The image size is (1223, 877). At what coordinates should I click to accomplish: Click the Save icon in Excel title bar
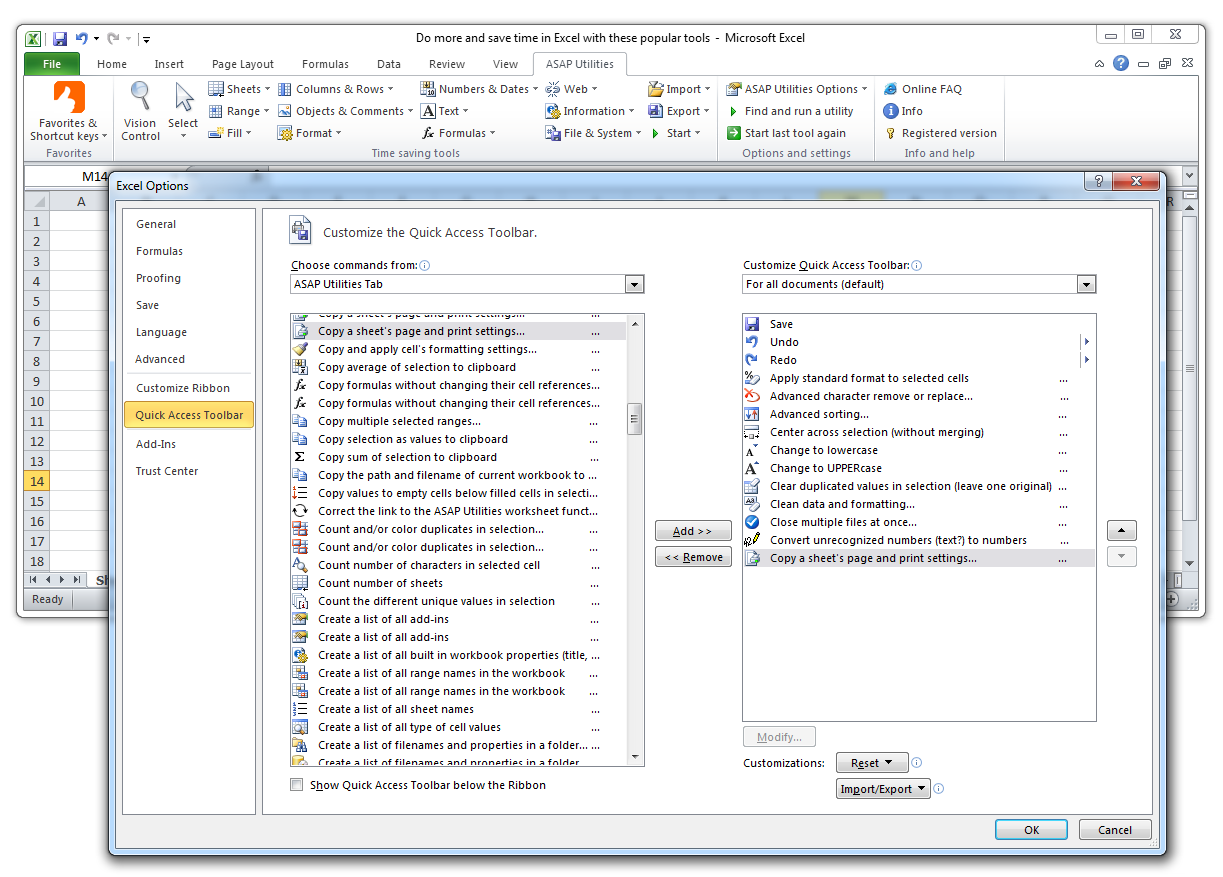[x=60, y=39]
